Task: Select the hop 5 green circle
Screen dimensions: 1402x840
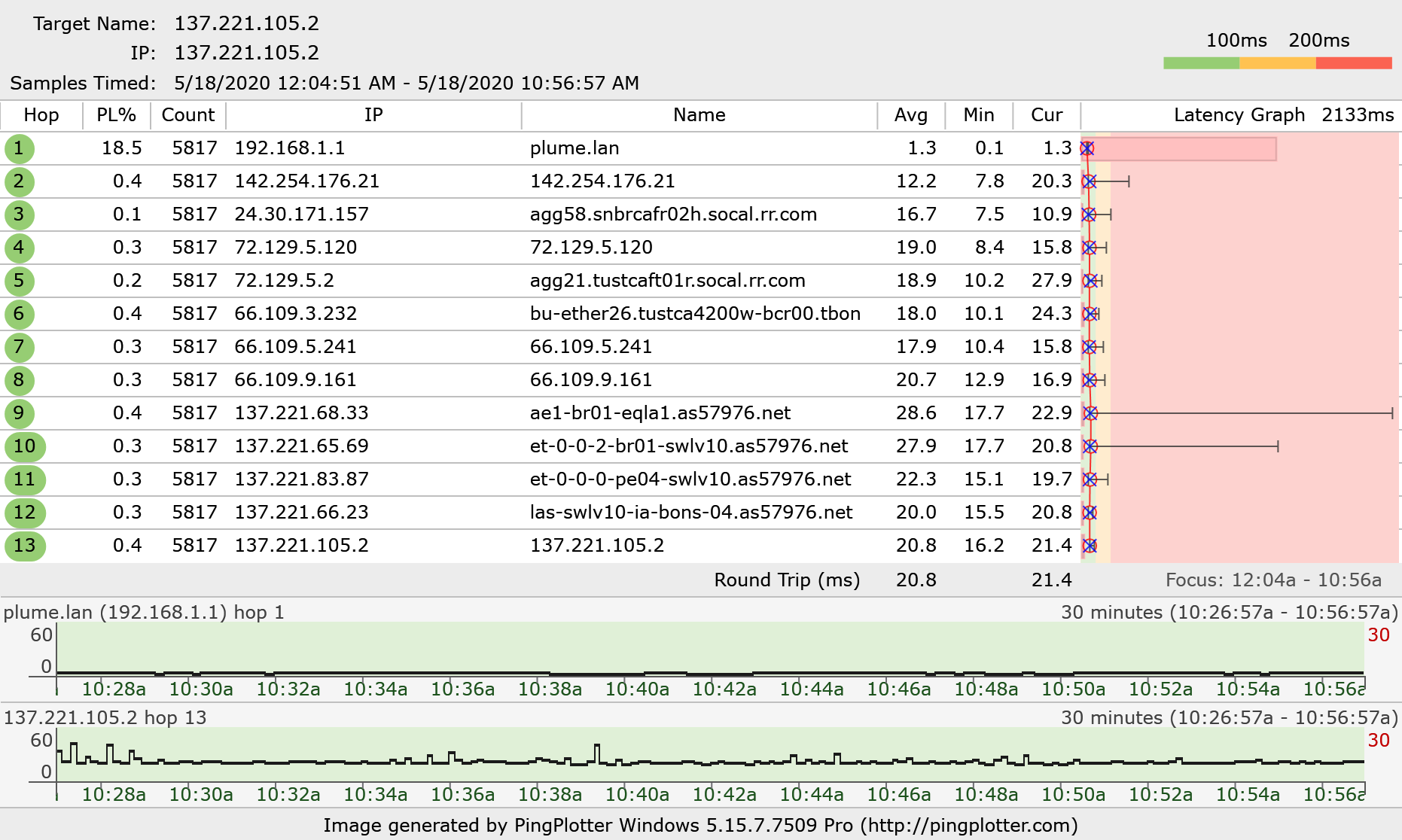Action: (20, 281)
